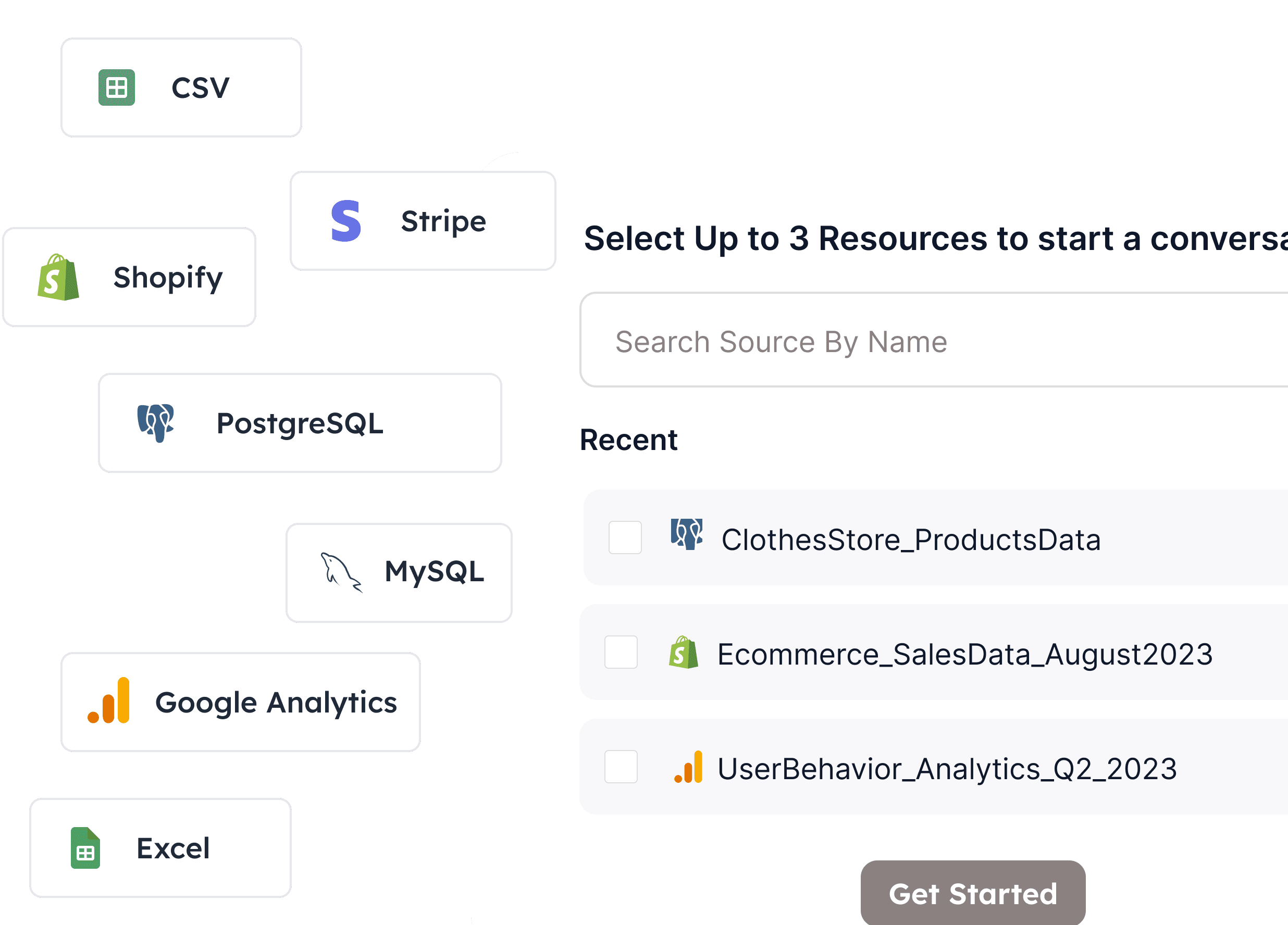The height and width of the screenshot is (925, 1288).
Task: Open the Google Analytics source card
Action: pos(240,703)
